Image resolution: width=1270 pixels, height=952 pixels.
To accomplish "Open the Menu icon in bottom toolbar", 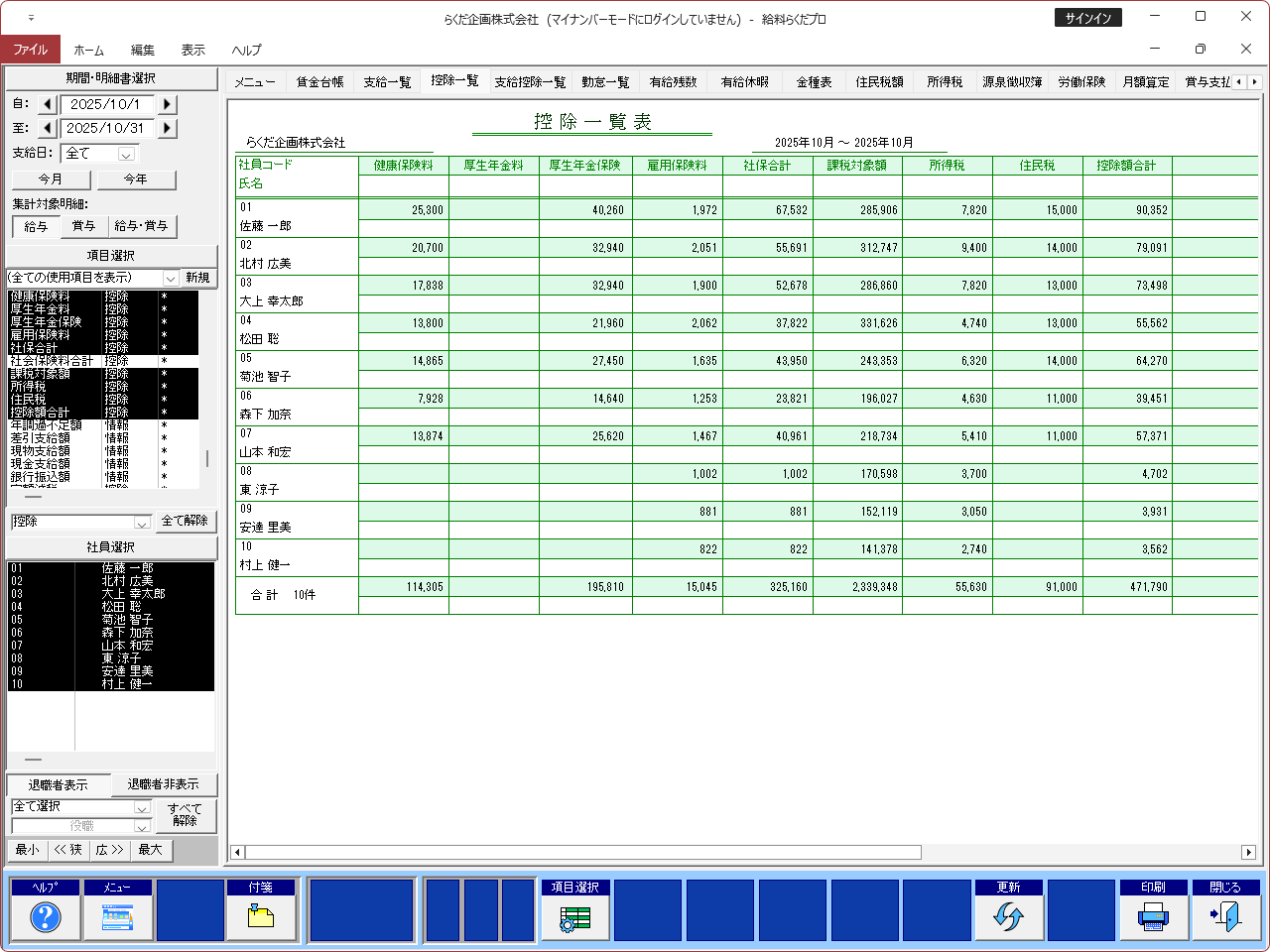I will pos(117,917).
